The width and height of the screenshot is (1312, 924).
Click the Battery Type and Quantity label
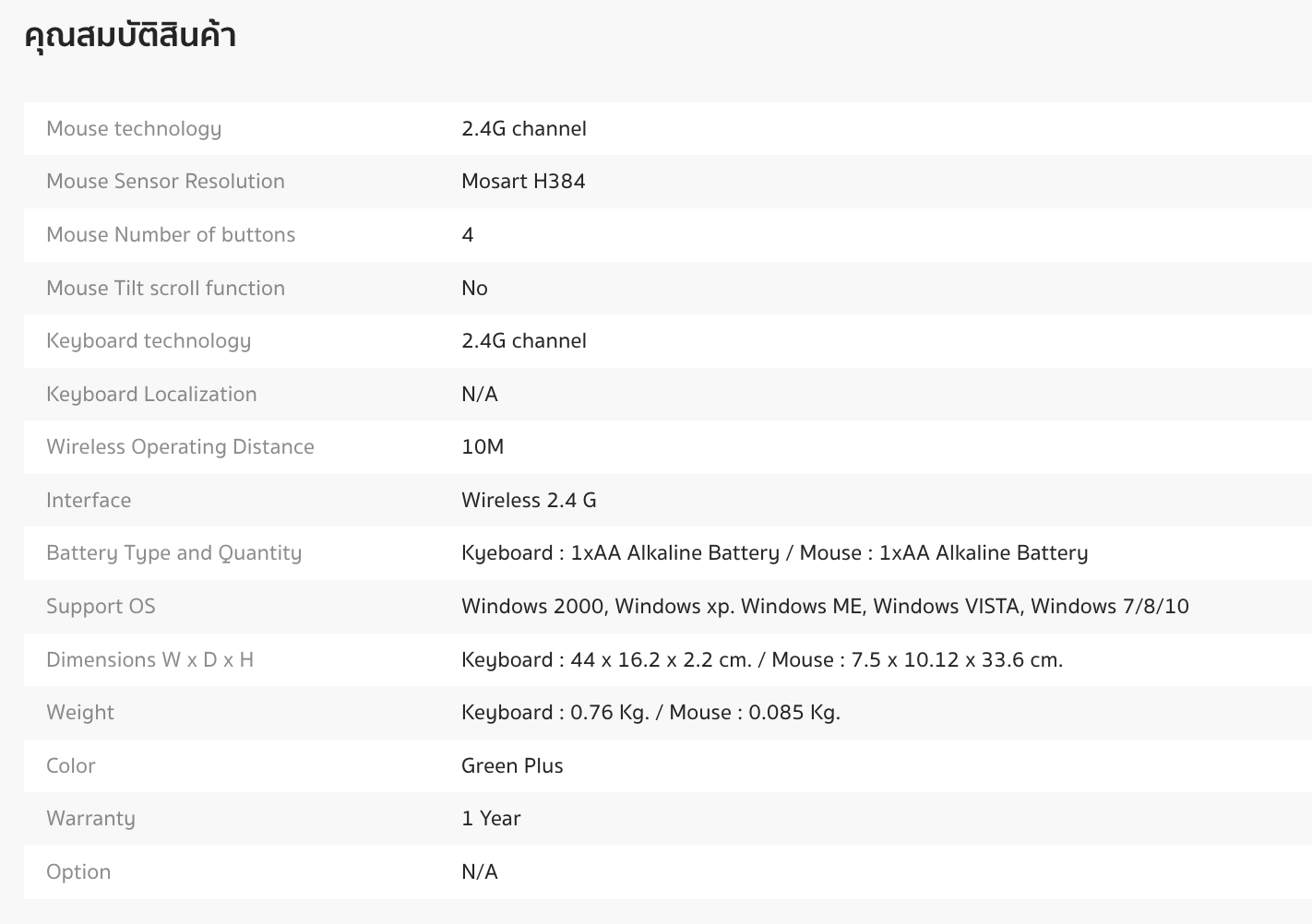173,553
